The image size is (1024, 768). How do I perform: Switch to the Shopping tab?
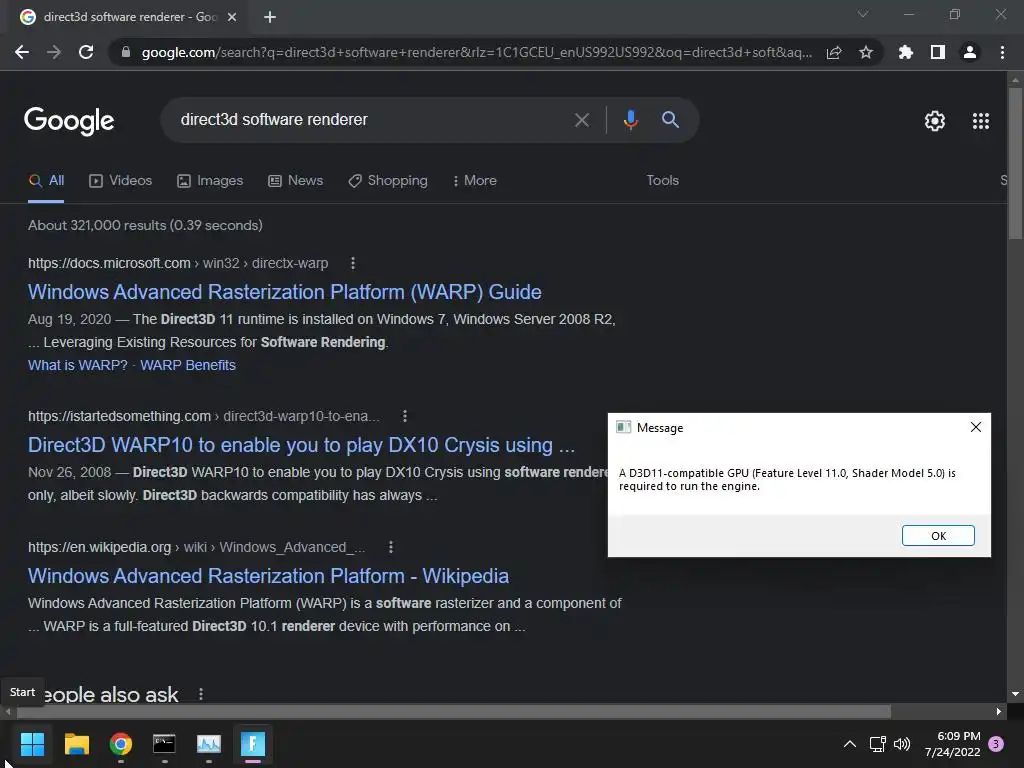[388, 181]
